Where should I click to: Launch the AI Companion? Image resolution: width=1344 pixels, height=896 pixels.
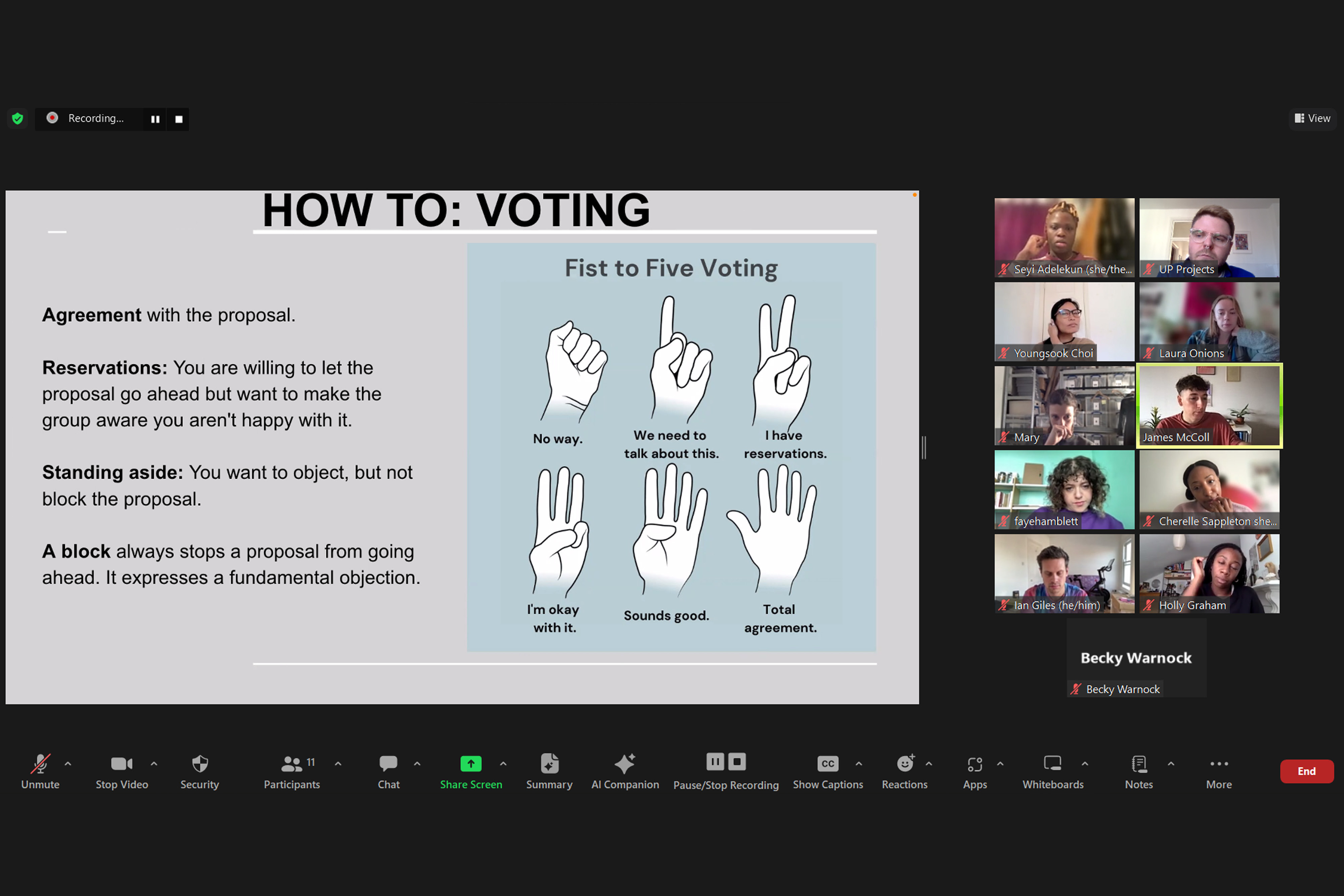click(625, 764)
